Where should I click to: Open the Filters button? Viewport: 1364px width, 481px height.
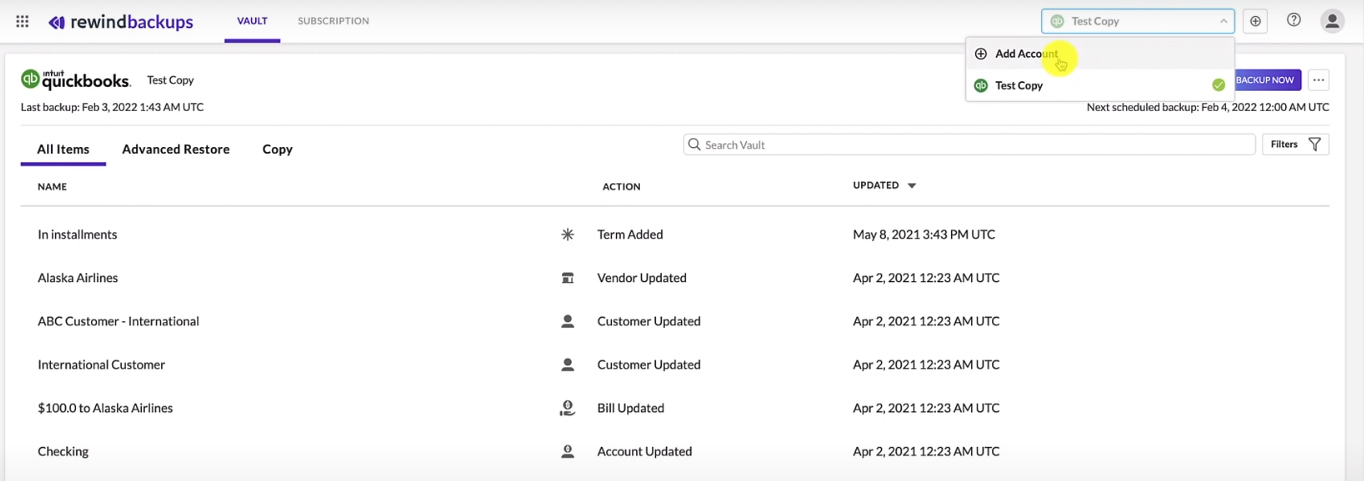coord(1295,145)
